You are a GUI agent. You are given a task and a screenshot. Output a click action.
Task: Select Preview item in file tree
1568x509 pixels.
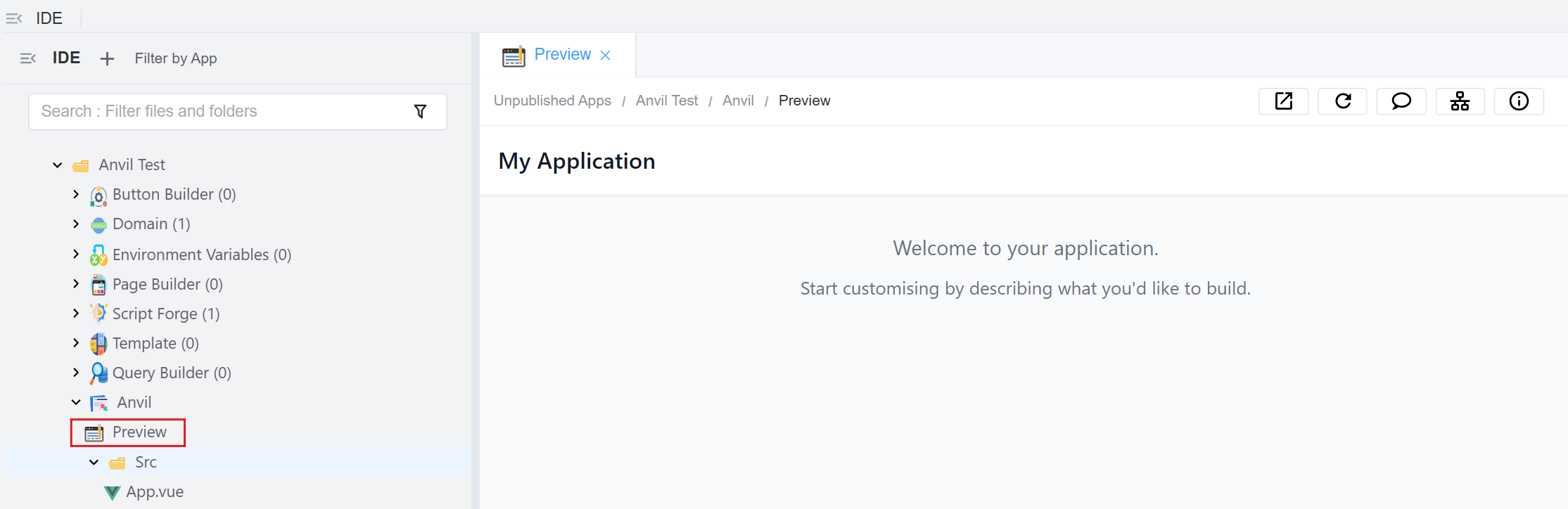click(x=139, y=432)
